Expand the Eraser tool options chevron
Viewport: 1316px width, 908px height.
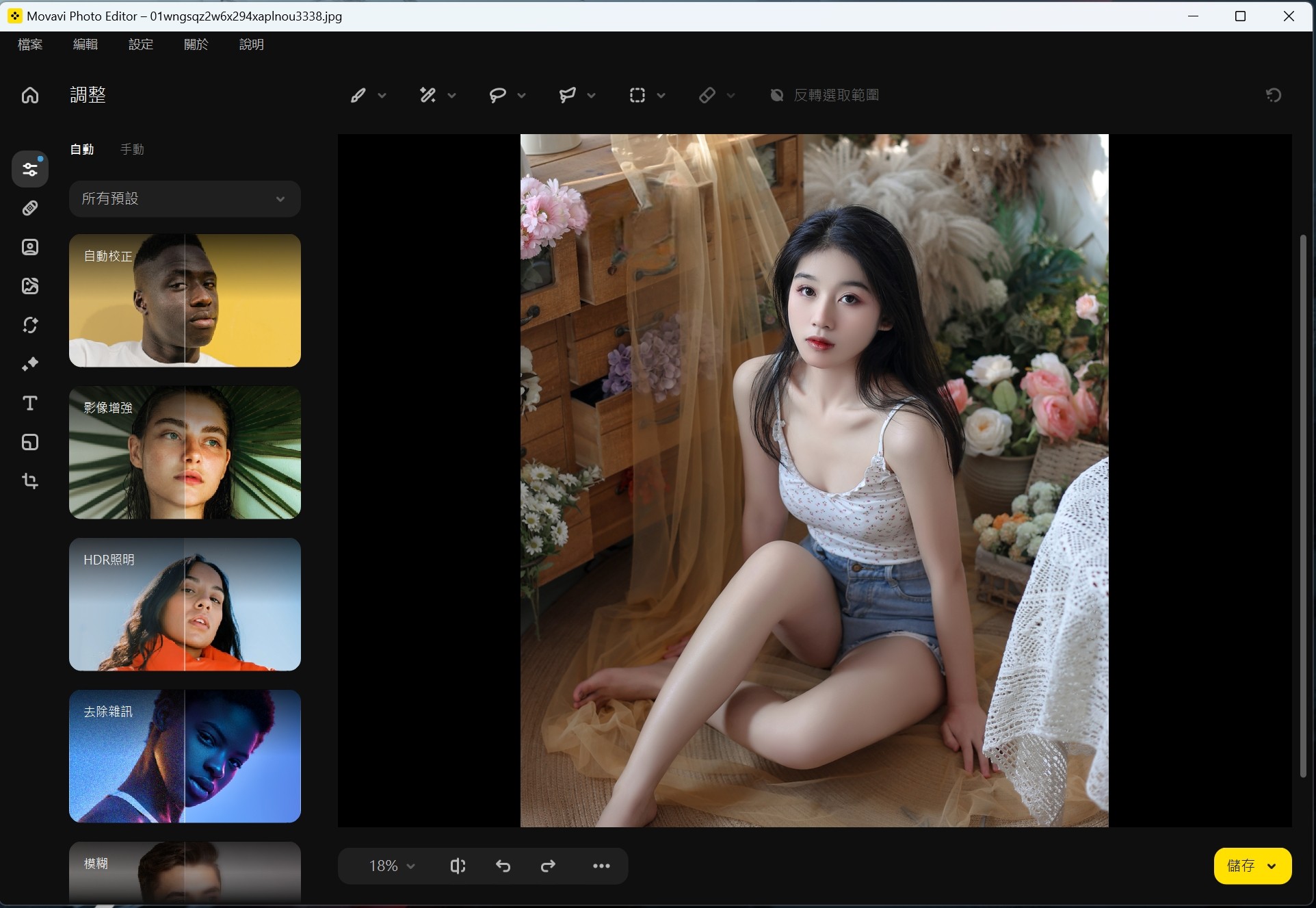click(x=731, y=96)
